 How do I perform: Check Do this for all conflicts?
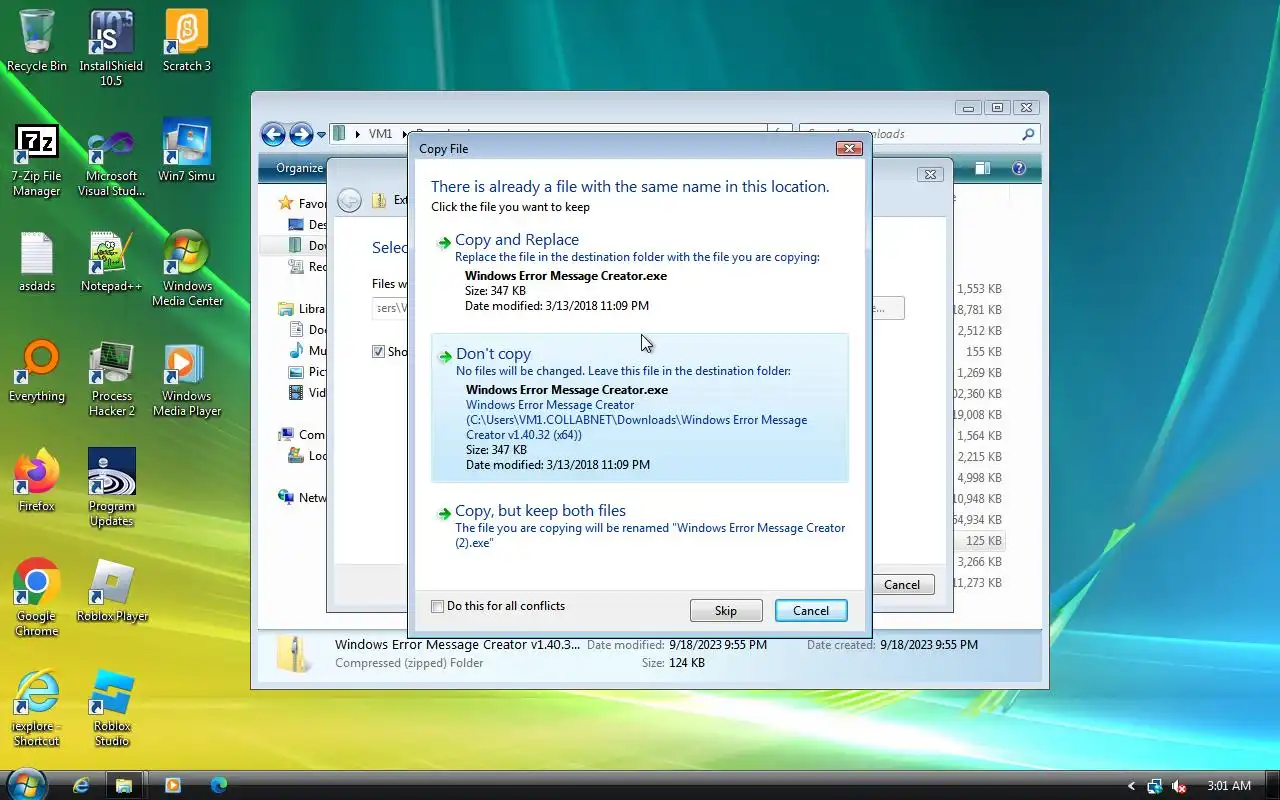click(437, 606)
